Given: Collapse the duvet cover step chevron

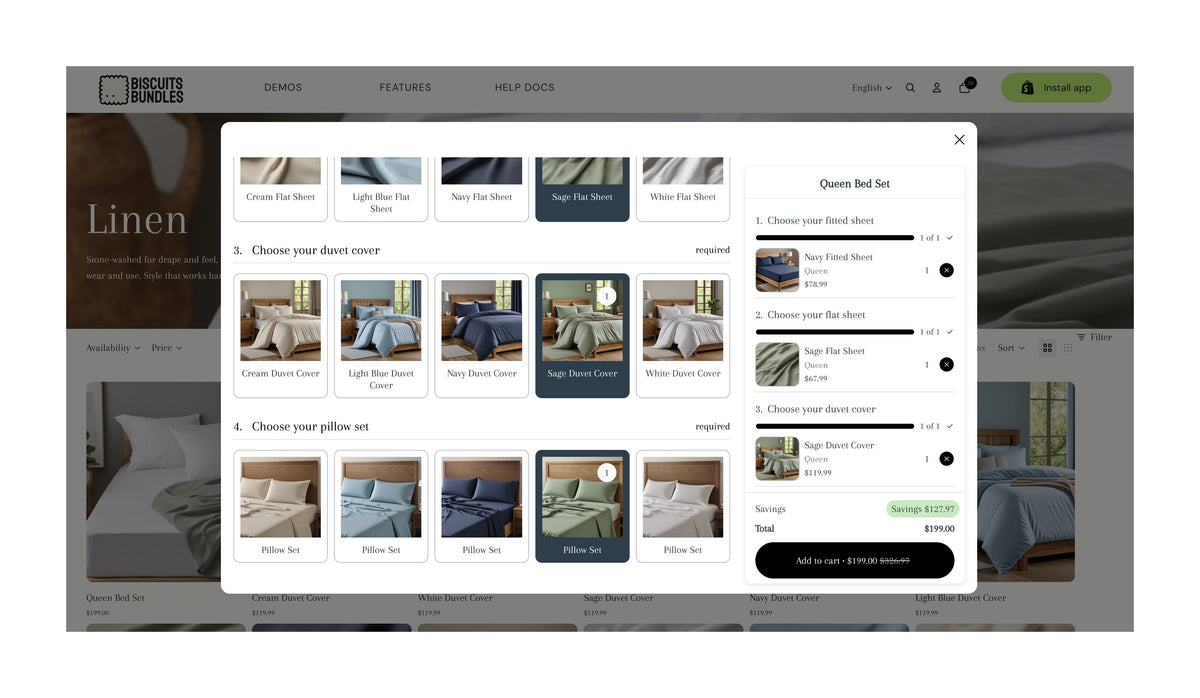Looking at the screenshot, I should tap(949, 426).
